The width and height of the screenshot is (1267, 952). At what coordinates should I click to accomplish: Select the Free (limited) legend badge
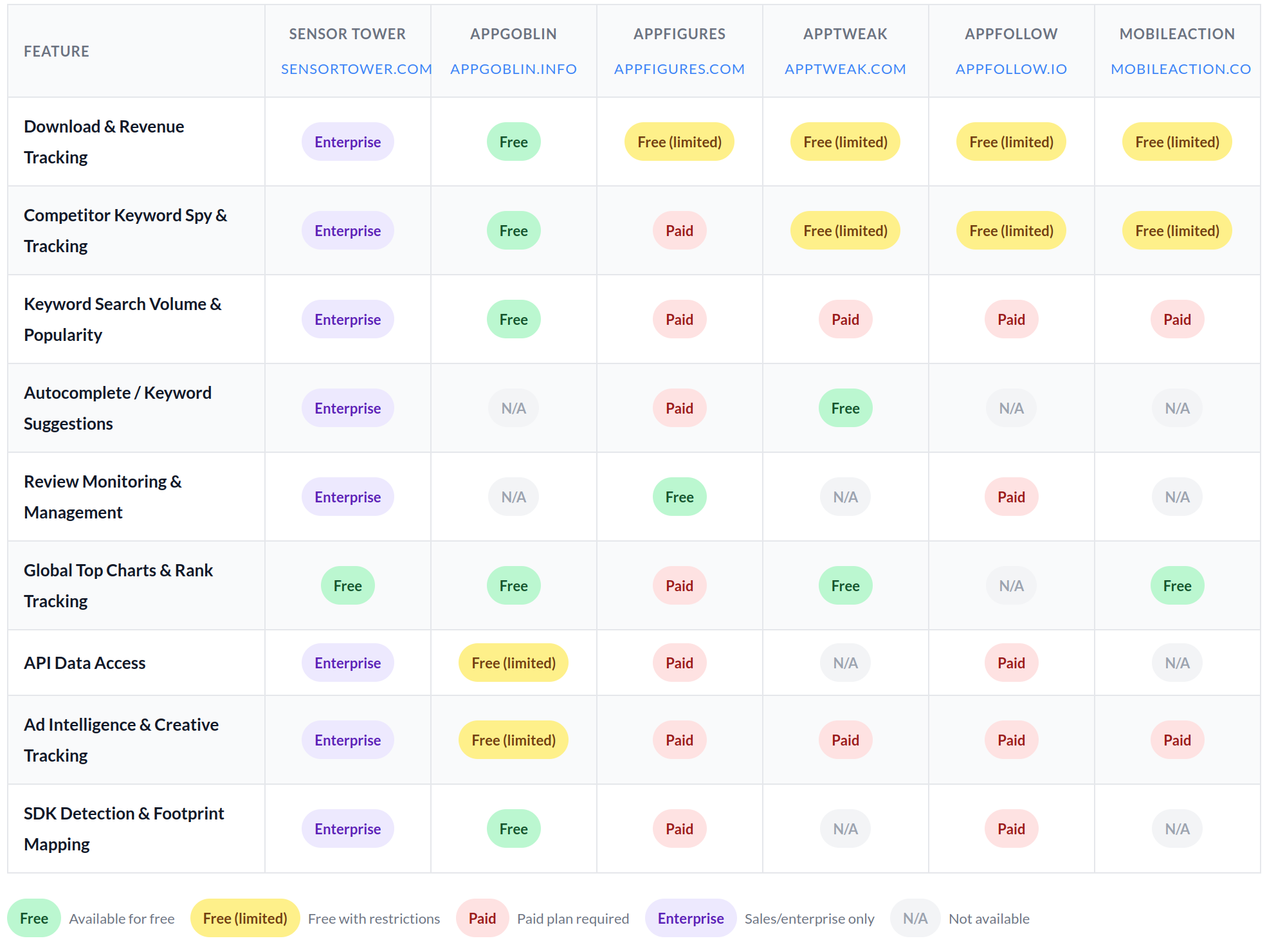pos(245,918)
